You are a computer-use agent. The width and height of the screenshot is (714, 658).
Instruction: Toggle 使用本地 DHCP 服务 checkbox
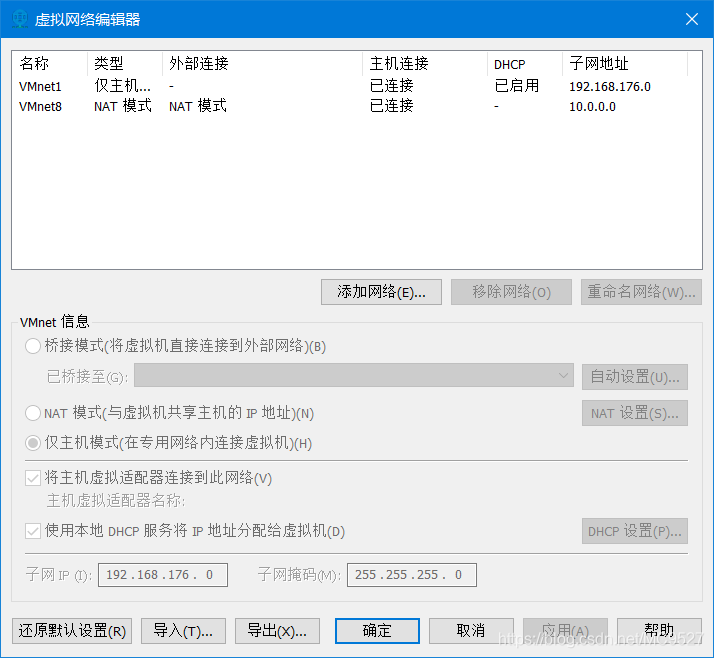coord(33,531)
